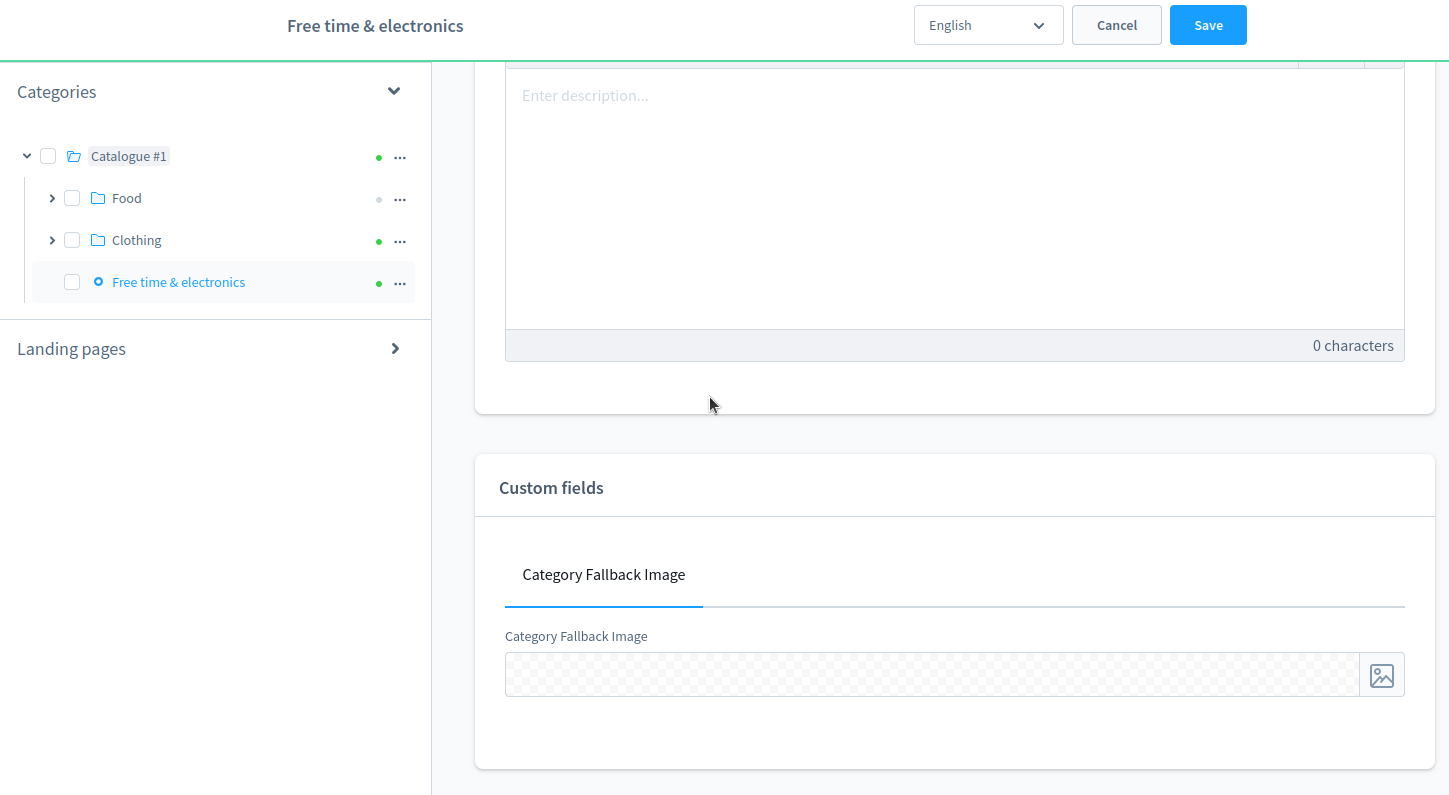Image resolution: width=1449 pixels, height=795 pixels.
Task: Open the Catalogue #1 three-dot context menu
Action: tap(400, 158)
